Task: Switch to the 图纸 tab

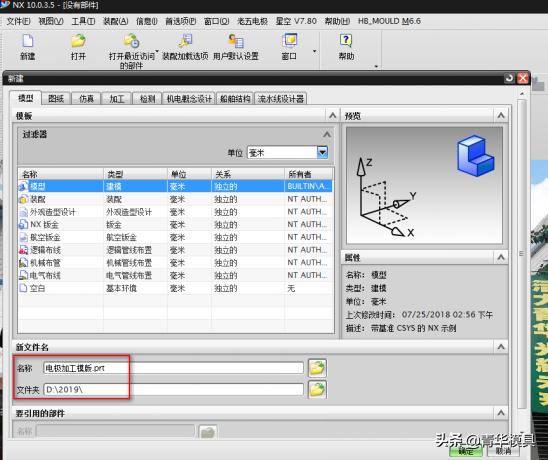Action: coord(56,99)
